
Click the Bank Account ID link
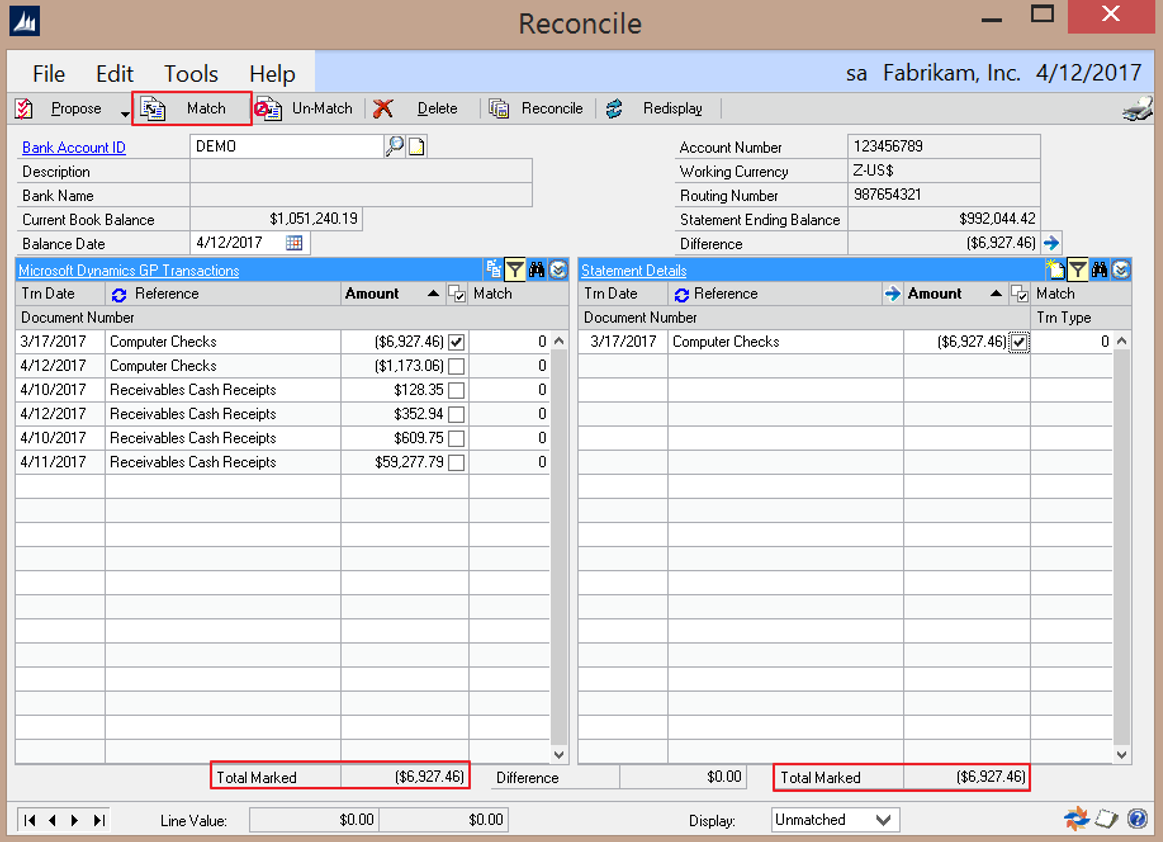(x=74, y=147)
